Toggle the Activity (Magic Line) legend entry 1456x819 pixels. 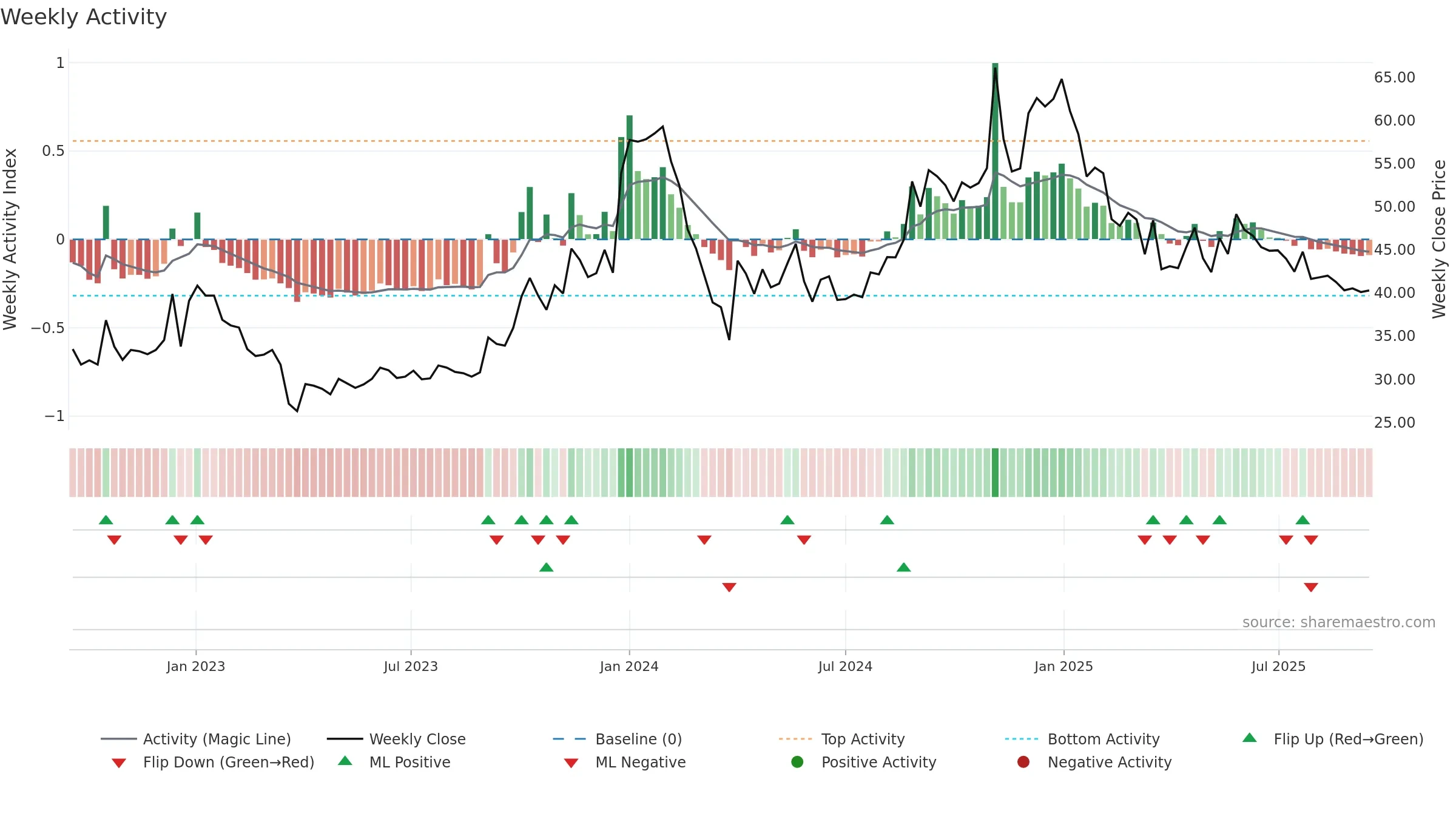pos(196,739)
